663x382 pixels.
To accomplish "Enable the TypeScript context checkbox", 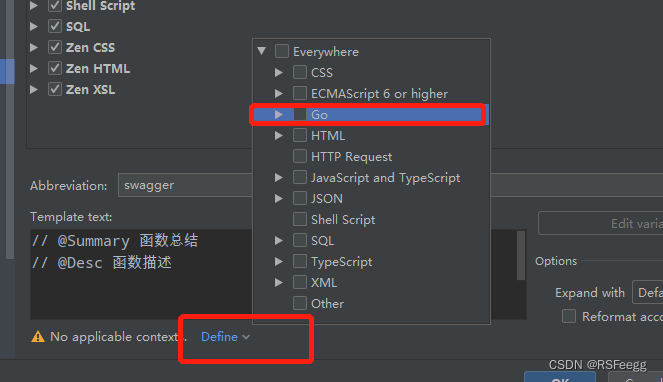I will coord(300,261).
